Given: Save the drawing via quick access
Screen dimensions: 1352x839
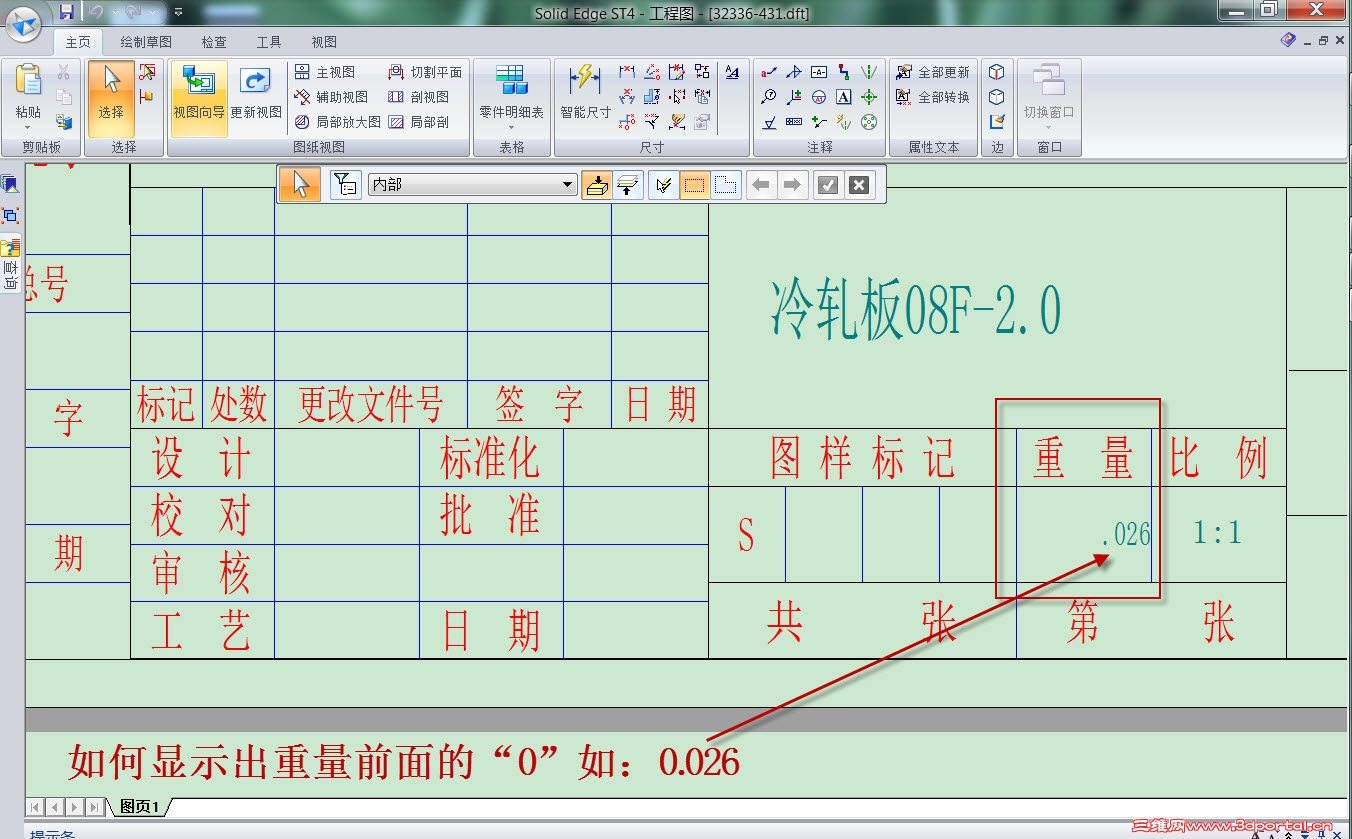Looking at the screenshot, I should [67, 12].
